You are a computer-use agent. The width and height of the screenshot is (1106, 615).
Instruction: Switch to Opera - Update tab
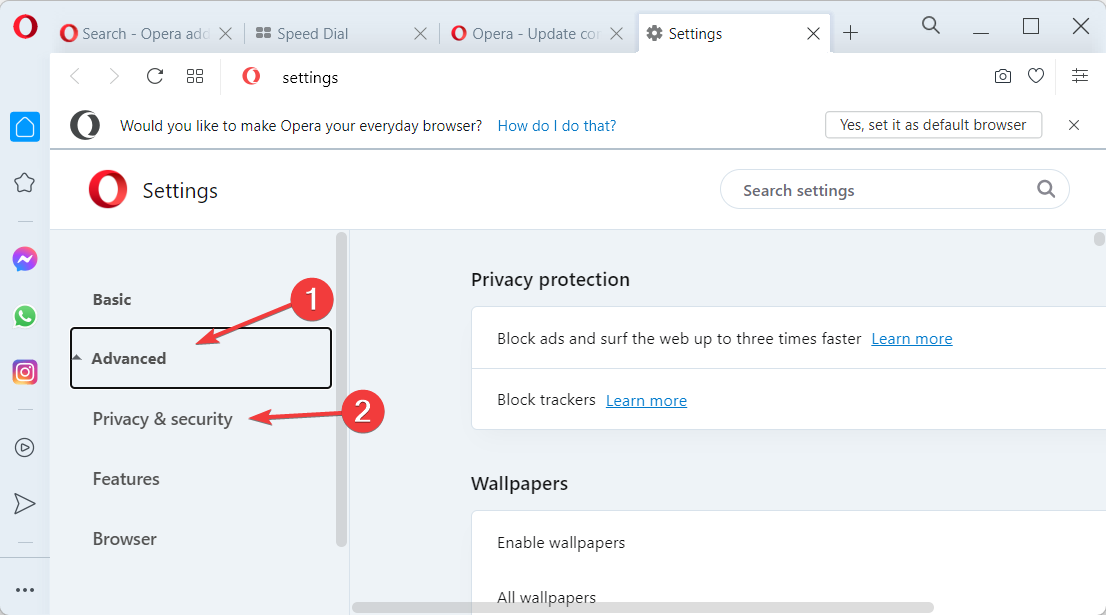[x=534, y=33]
